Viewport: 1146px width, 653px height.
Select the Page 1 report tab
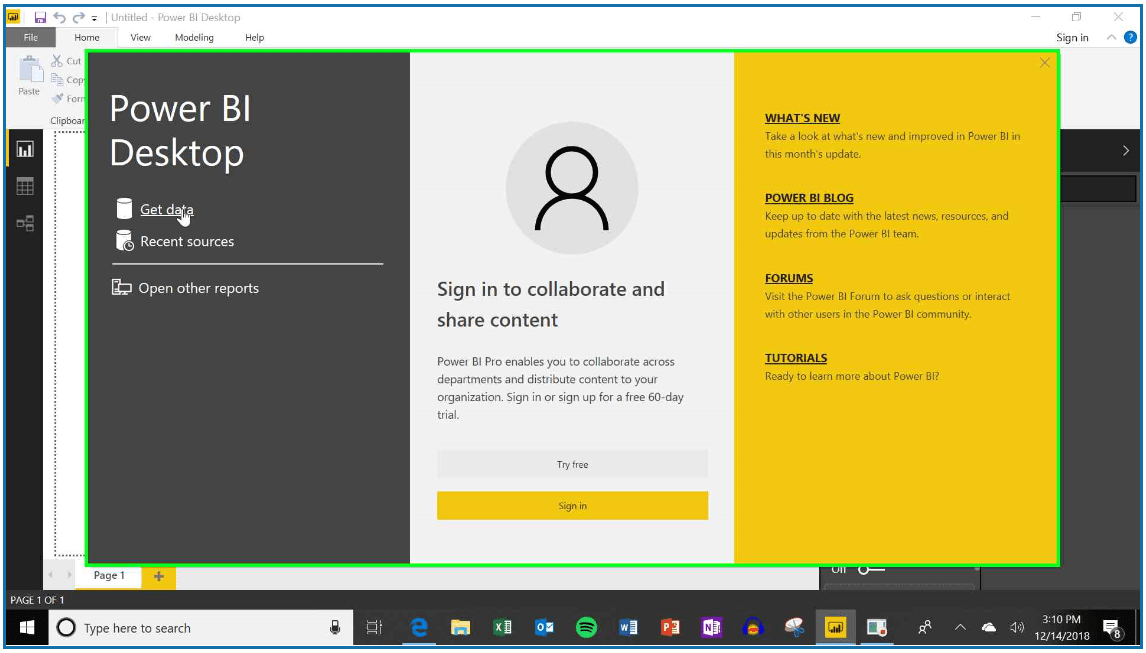point(109,575)
